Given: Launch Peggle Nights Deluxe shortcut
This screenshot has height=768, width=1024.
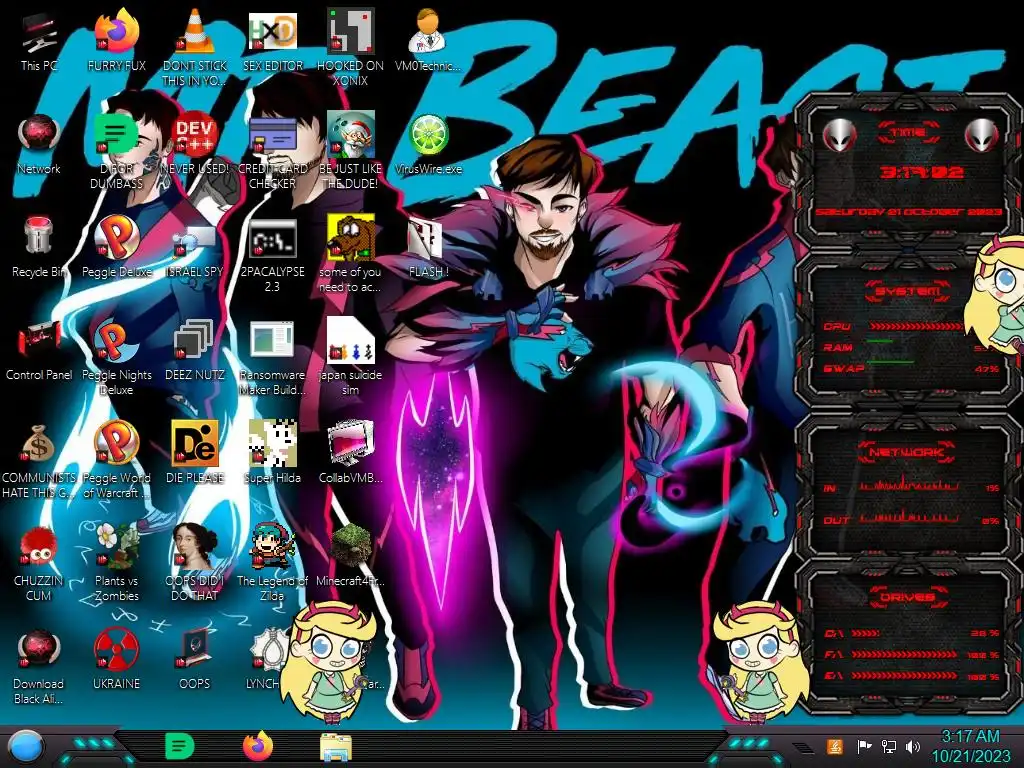Looking at the screenshot, I should coord(116,340).
